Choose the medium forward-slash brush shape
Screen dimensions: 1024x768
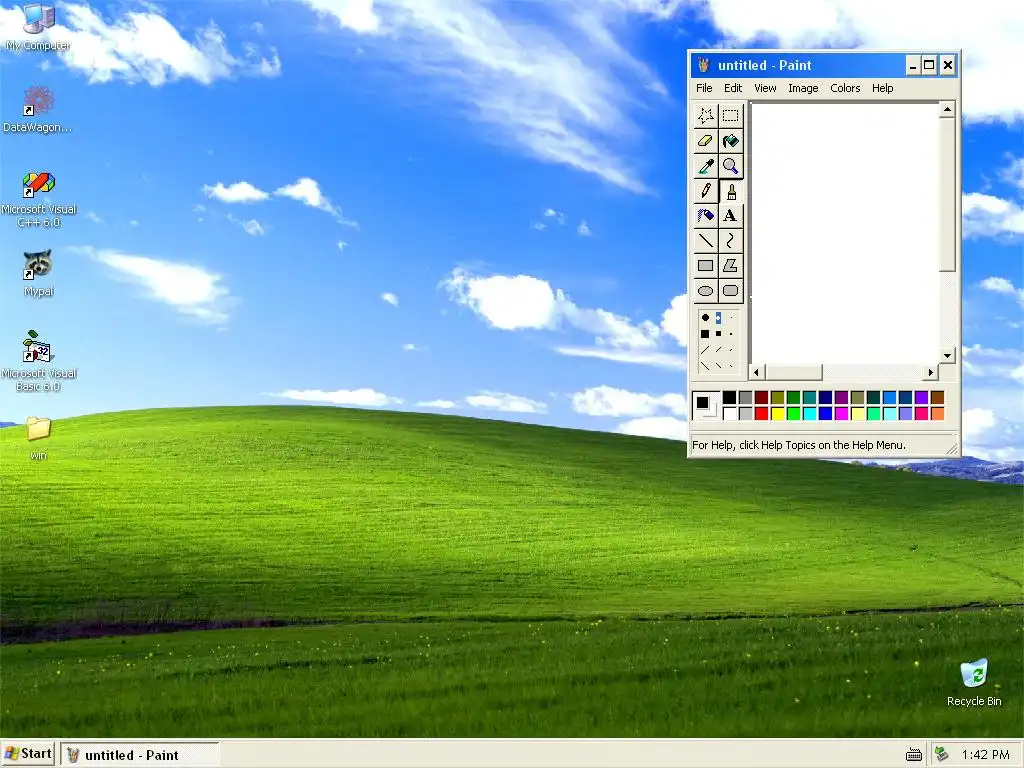(718, 350)
